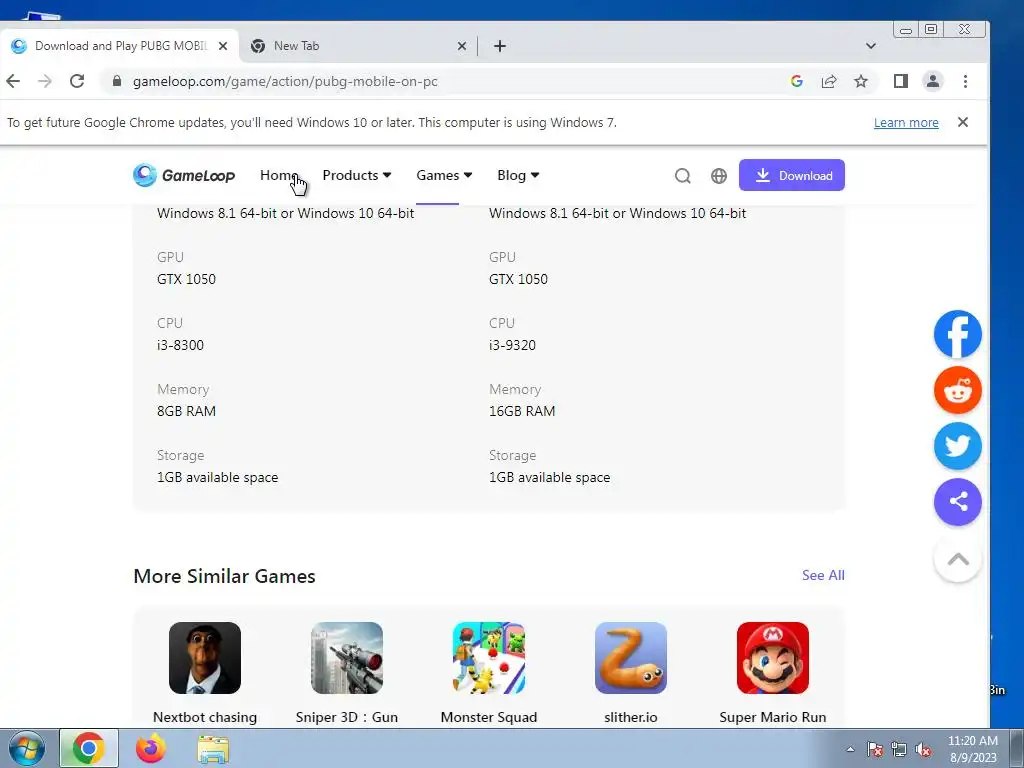Image resolution: width=1024 pixels, height=768 pixels.
Task: Open Monster Squad game icon
Action: click(488, 658)
